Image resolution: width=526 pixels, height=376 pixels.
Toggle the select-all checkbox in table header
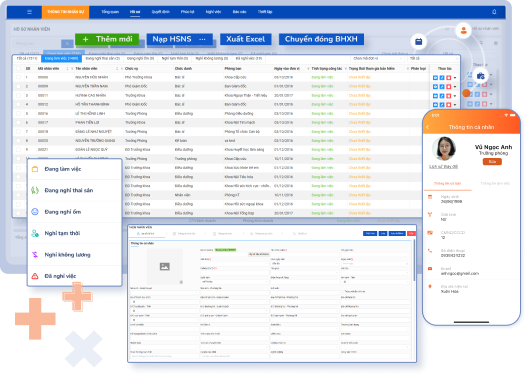18,68
